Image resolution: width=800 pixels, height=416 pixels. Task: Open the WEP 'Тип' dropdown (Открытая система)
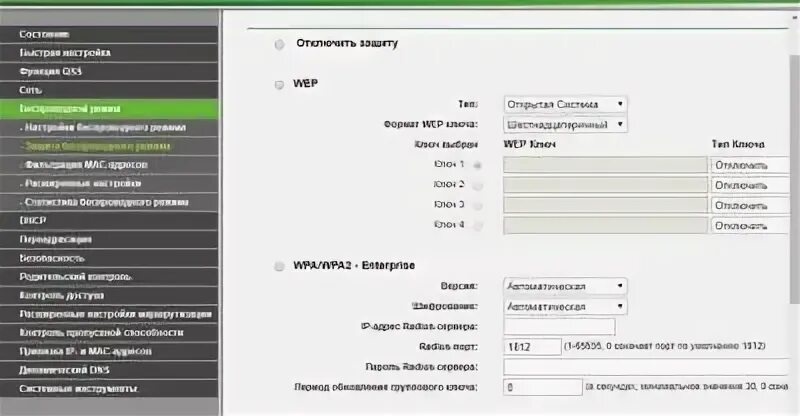coord(565,104)
